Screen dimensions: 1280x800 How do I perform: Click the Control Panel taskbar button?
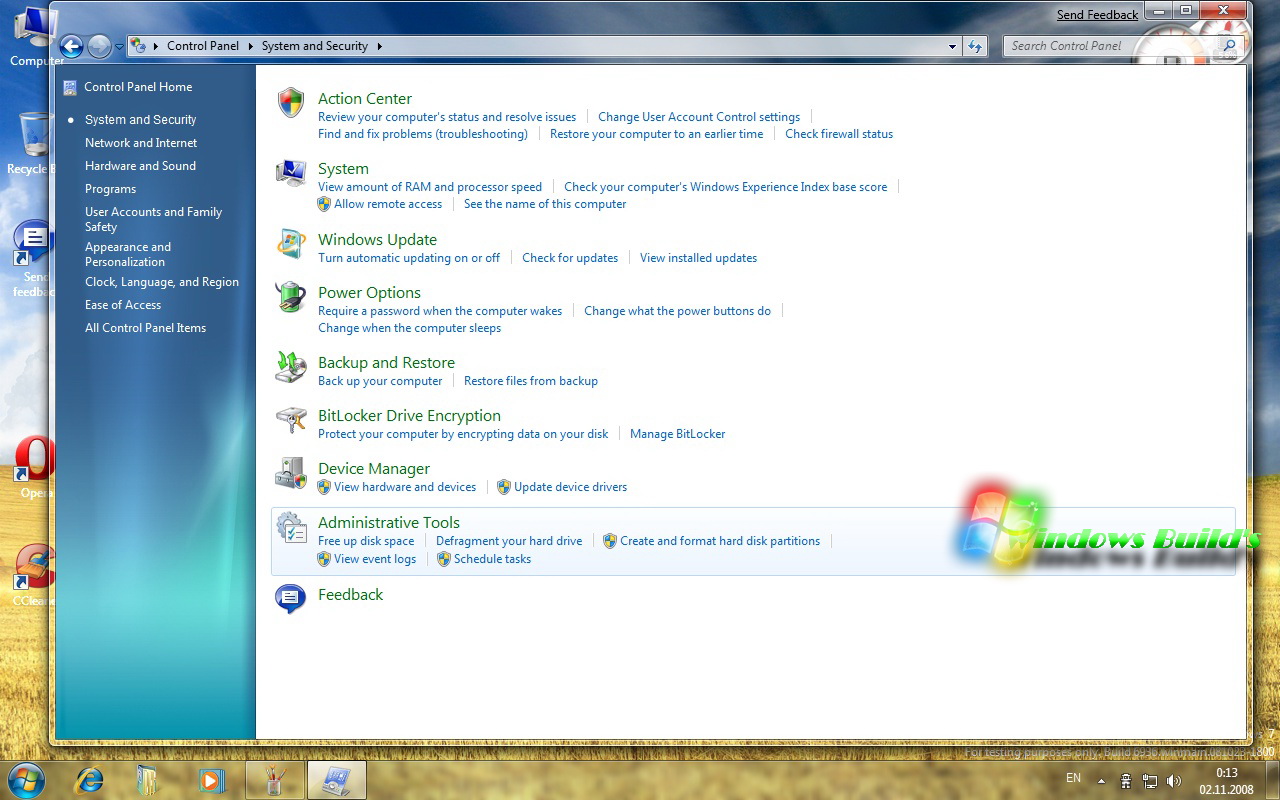click(337, 780)
